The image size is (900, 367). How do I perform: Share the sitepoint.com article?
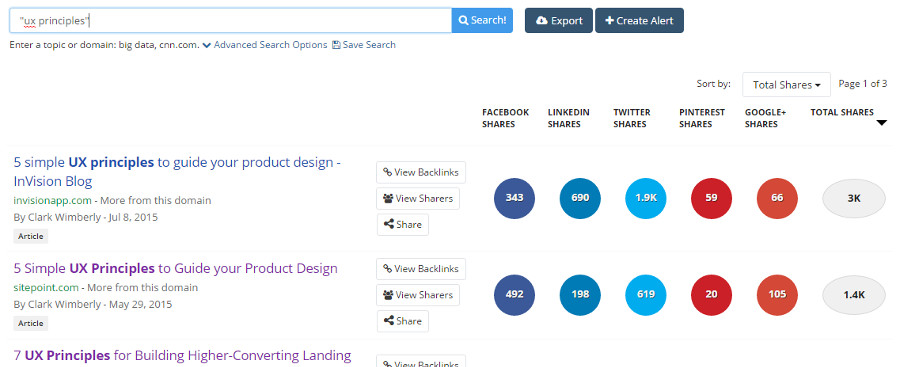click(x=402, y=321)
